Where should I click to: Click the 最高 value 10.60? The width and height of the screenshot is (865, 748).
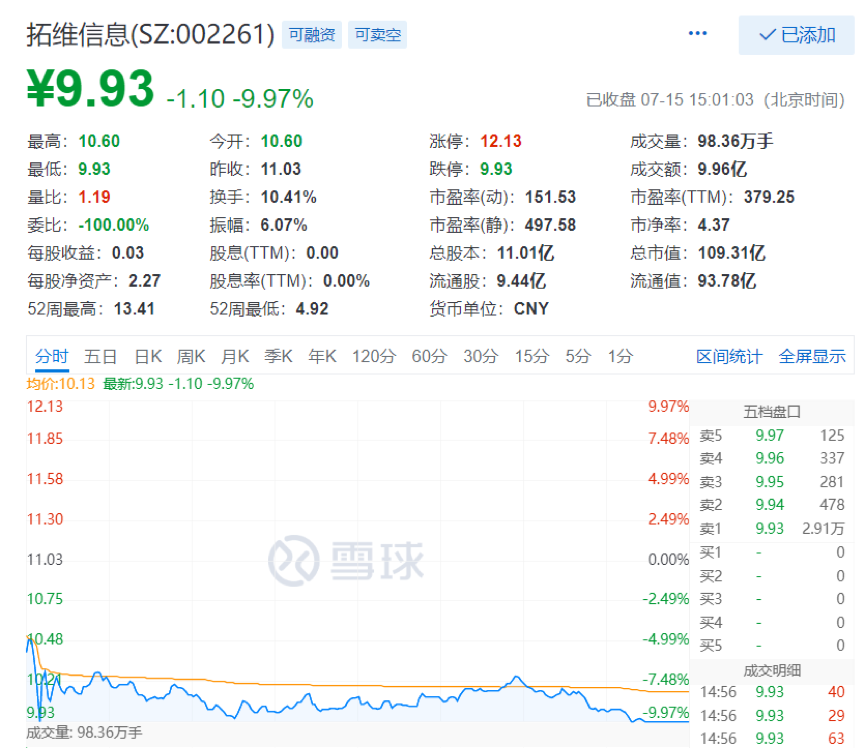coord(99,141)
